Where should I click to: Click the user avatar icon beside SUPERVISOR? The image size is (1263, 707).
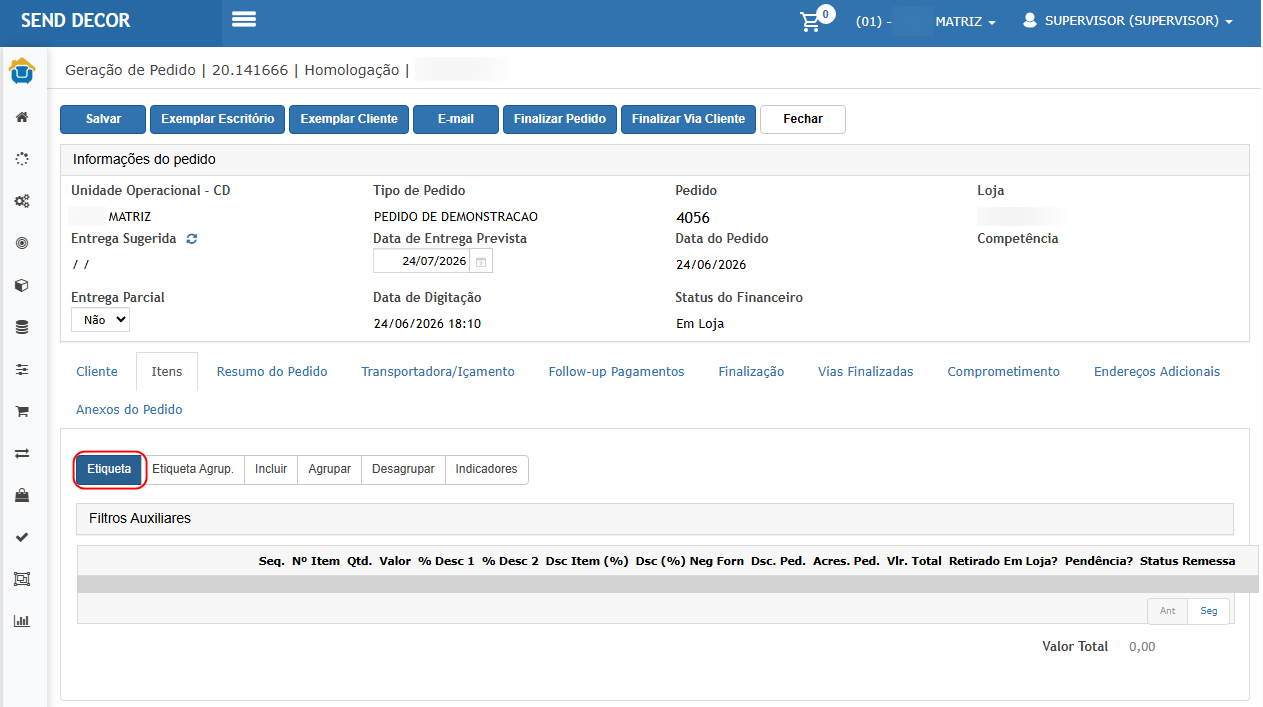(1030, 20)
